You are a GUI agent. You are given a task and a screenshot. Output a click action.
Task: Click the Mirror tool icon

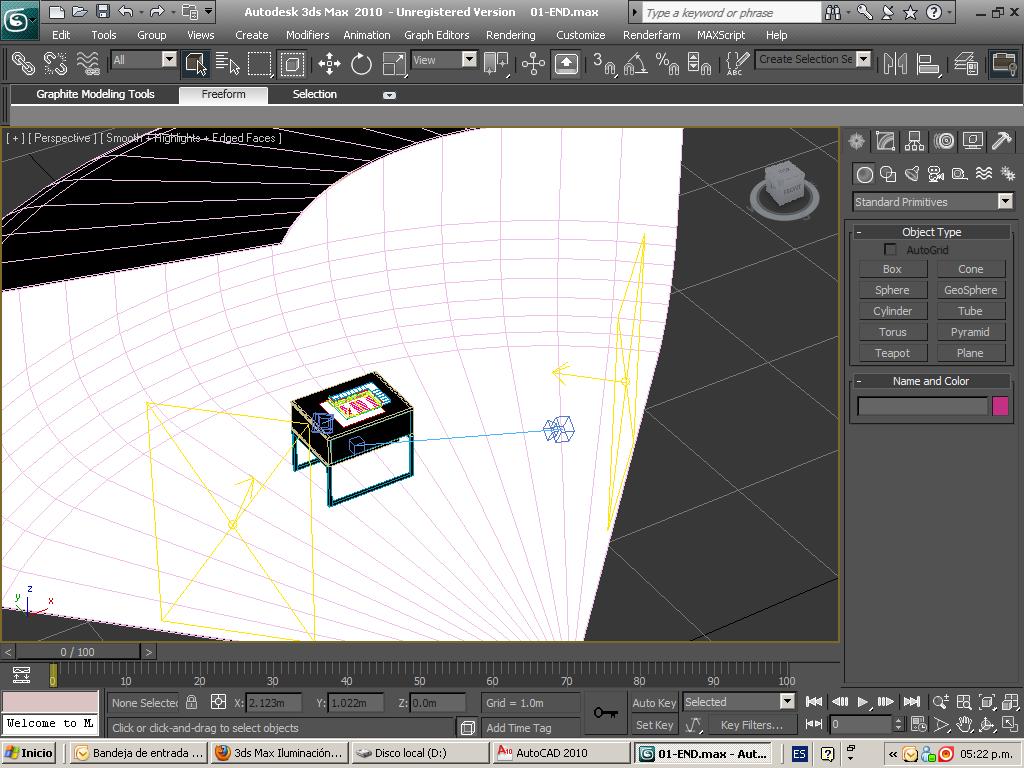[x=895, y=63]
